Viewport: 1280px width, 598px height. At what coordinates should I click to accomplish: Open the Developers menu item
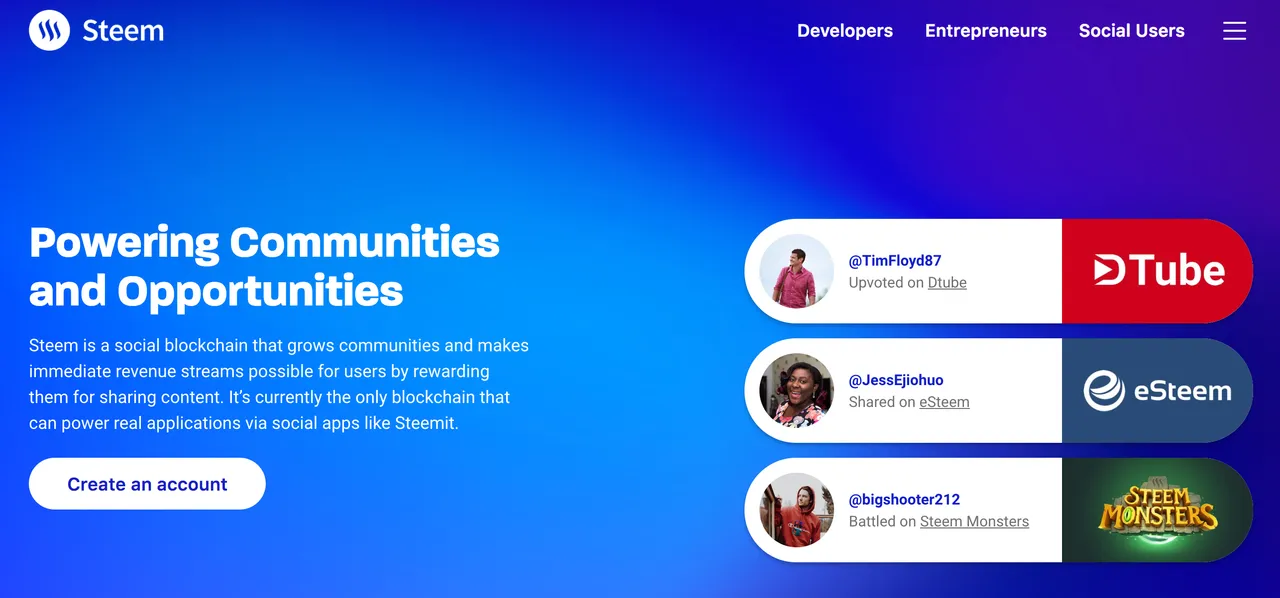(845, 31)
